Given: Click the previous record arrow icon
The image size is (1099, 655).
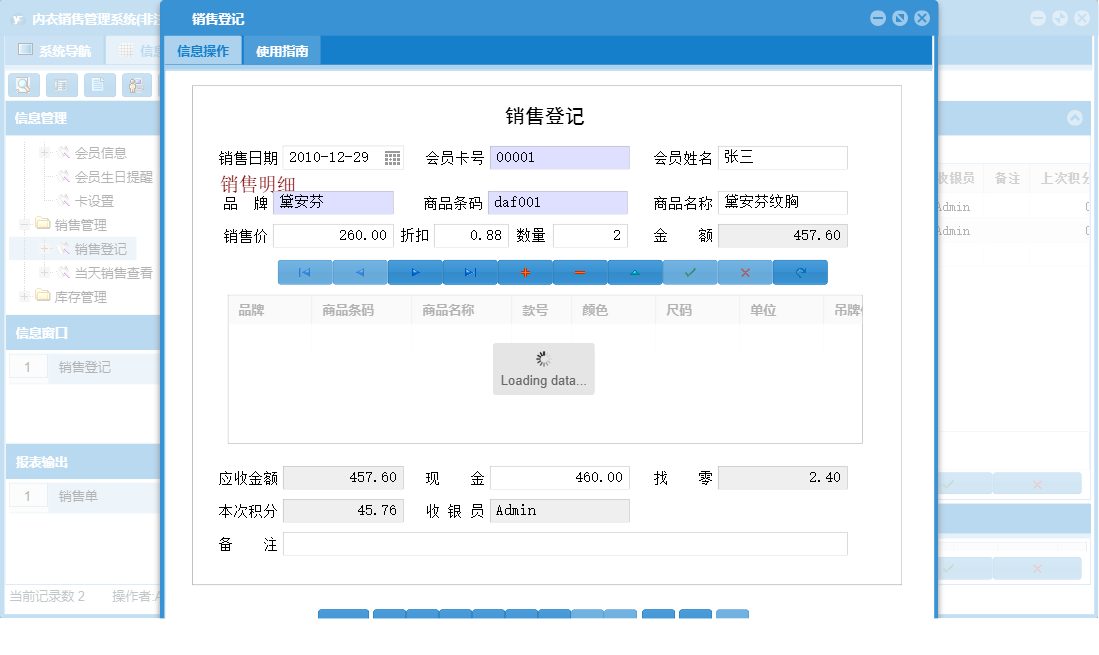Looking at the screenshot, I should [x=360, y=271].
